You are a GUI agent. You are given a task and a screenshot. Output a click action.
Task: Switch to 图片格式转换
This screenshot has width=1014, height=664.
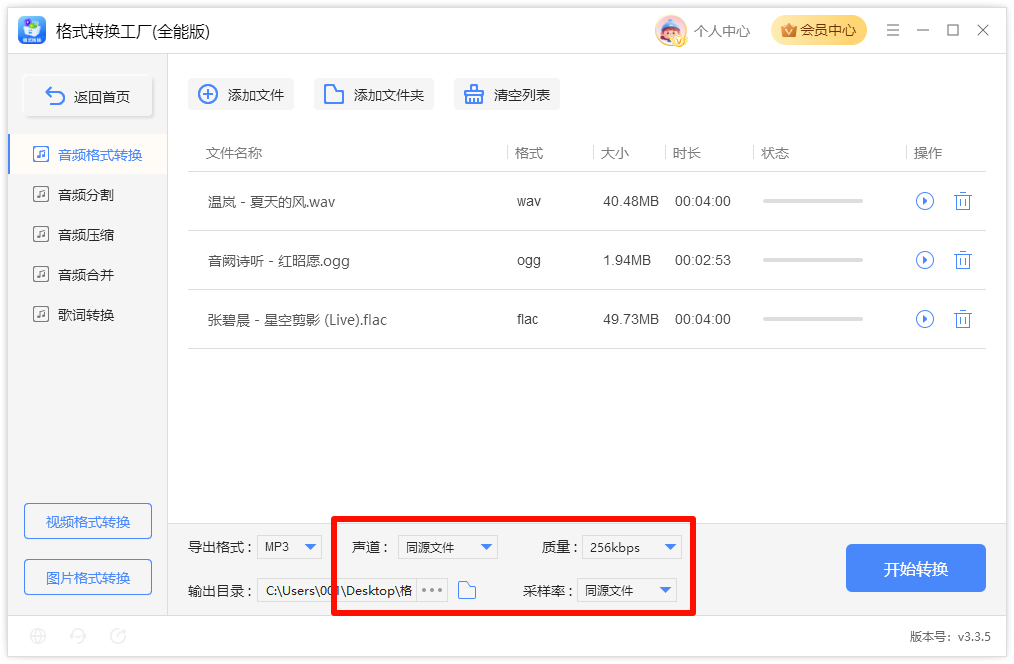tap(88, 577)
